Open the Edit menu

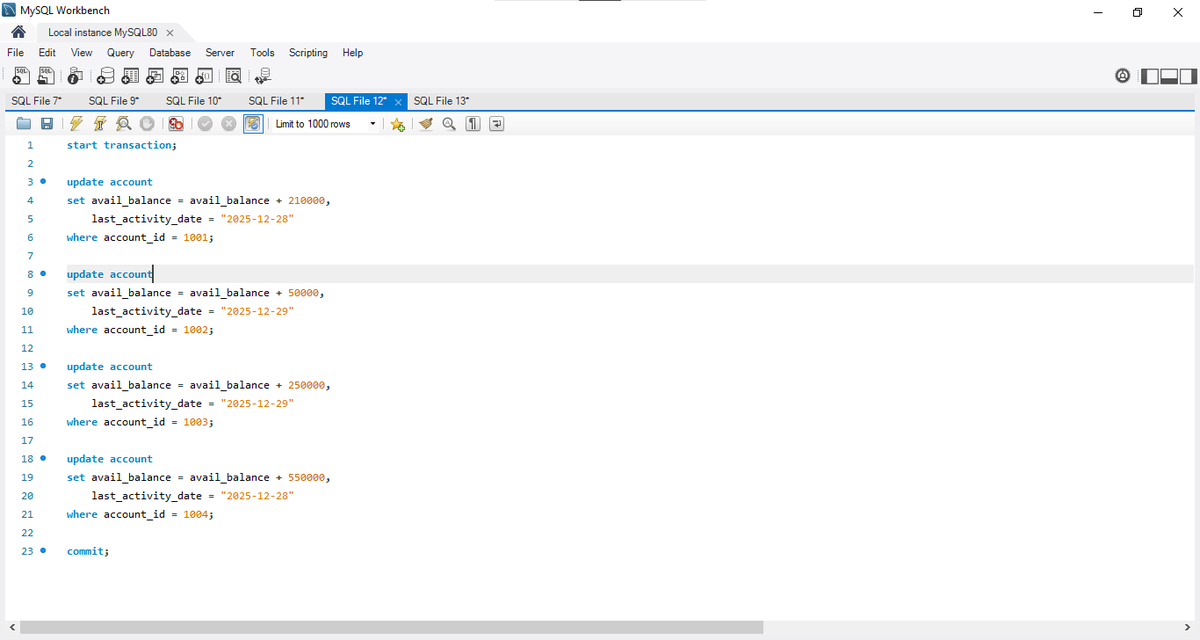click(47, 52)
